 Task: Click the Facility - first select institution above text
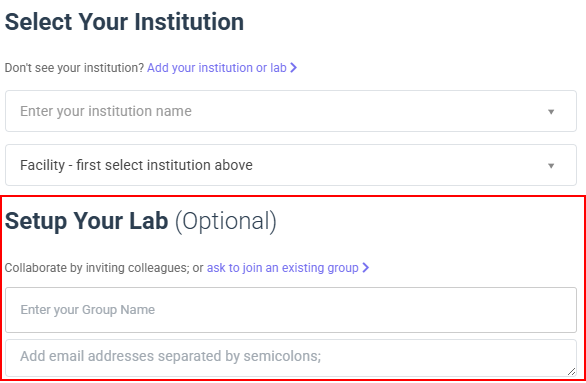pos(136,165)
